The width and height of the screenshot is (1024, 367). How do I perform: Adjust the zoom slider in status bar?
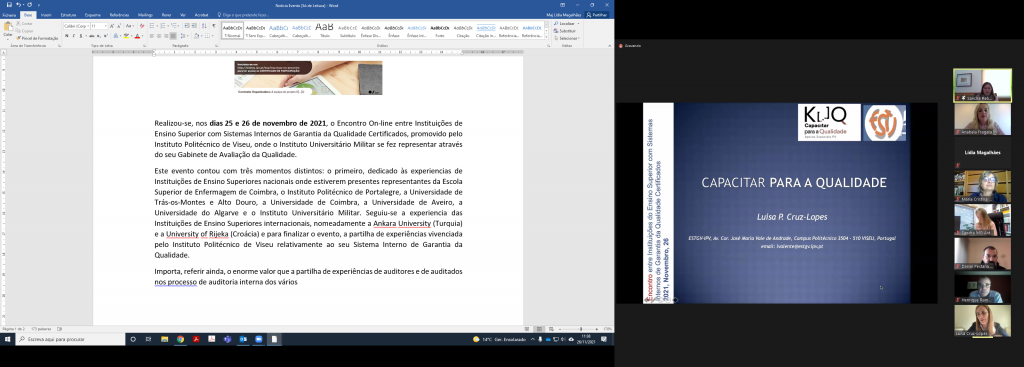[x=581, y=329]
